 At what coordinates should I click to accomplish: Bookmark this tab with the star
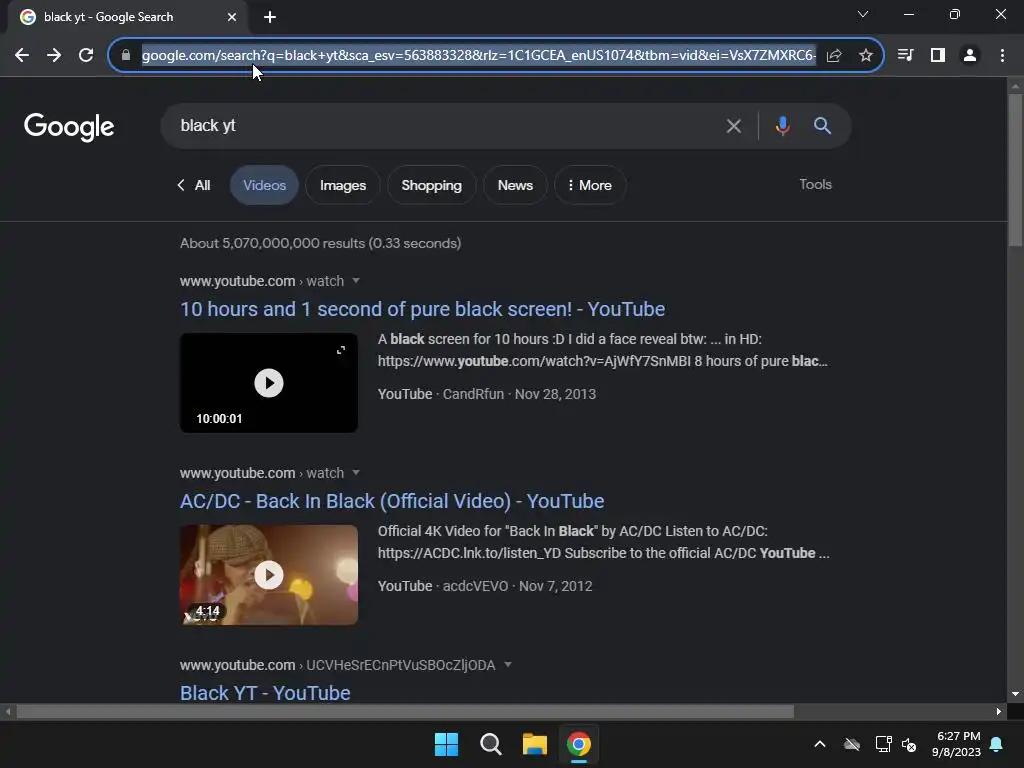(866, 56)
